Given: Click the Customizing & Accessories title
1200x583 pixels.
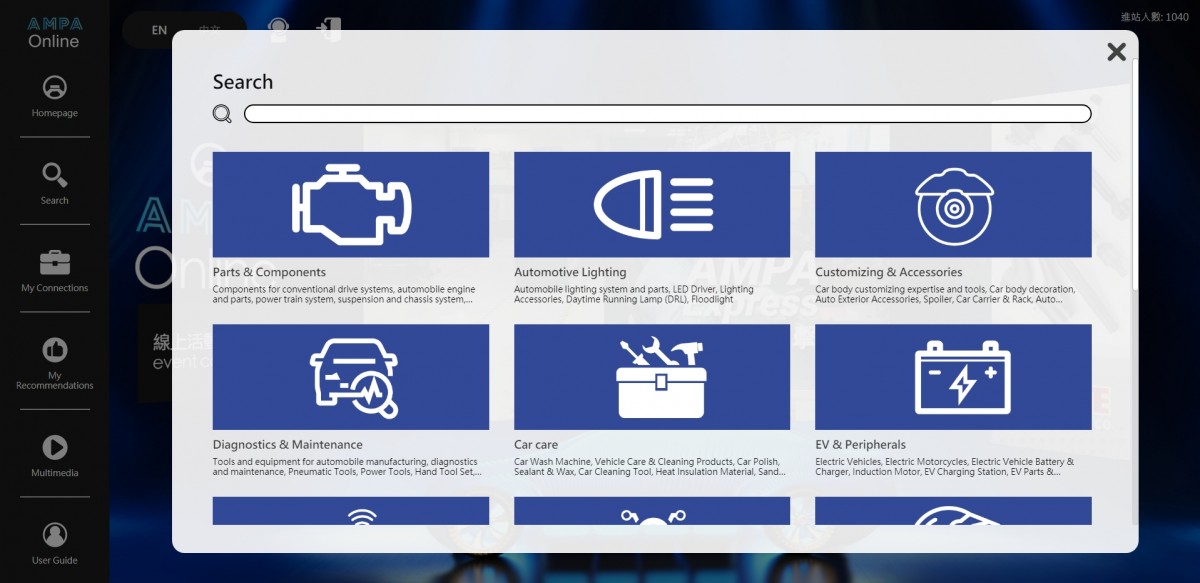Looking at the screenshot, I should 889,272.
